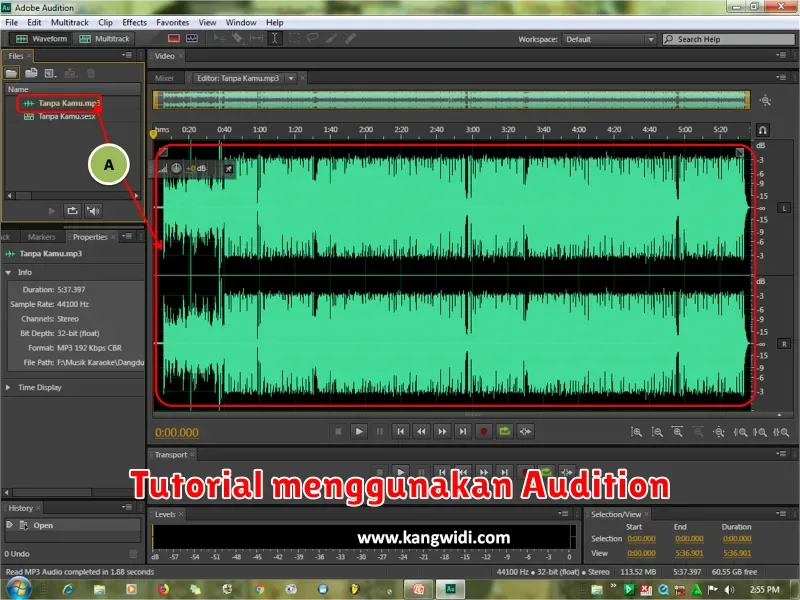800x600 pixels.
Task: Click the Name column header in Files
Action: point(72,89)
